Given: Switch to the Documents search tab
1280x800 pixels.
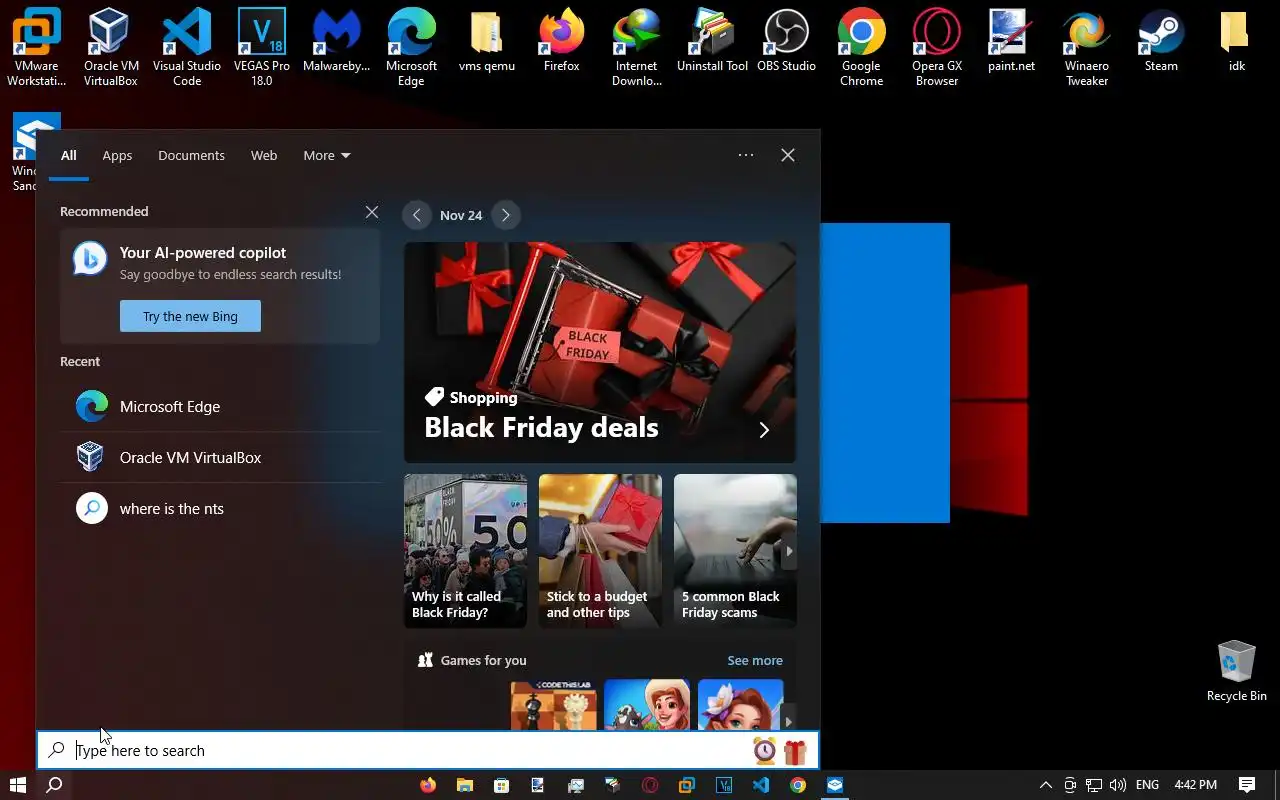Looking at the screenshot, I should pos(191,155).
